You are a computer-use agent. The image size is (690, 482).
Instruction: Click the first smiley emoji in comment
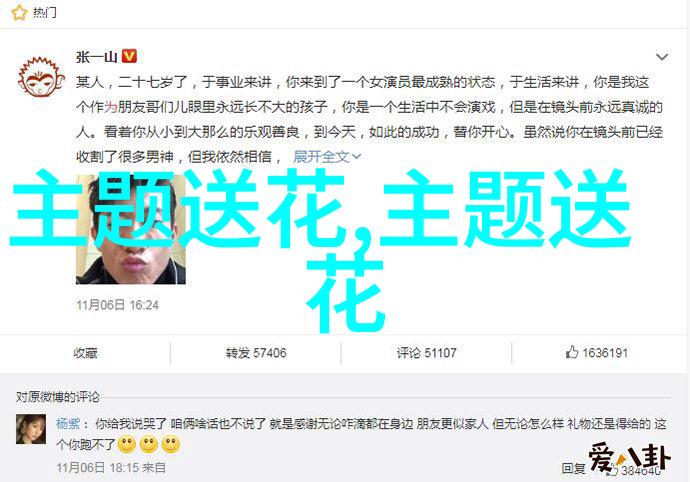127,445
